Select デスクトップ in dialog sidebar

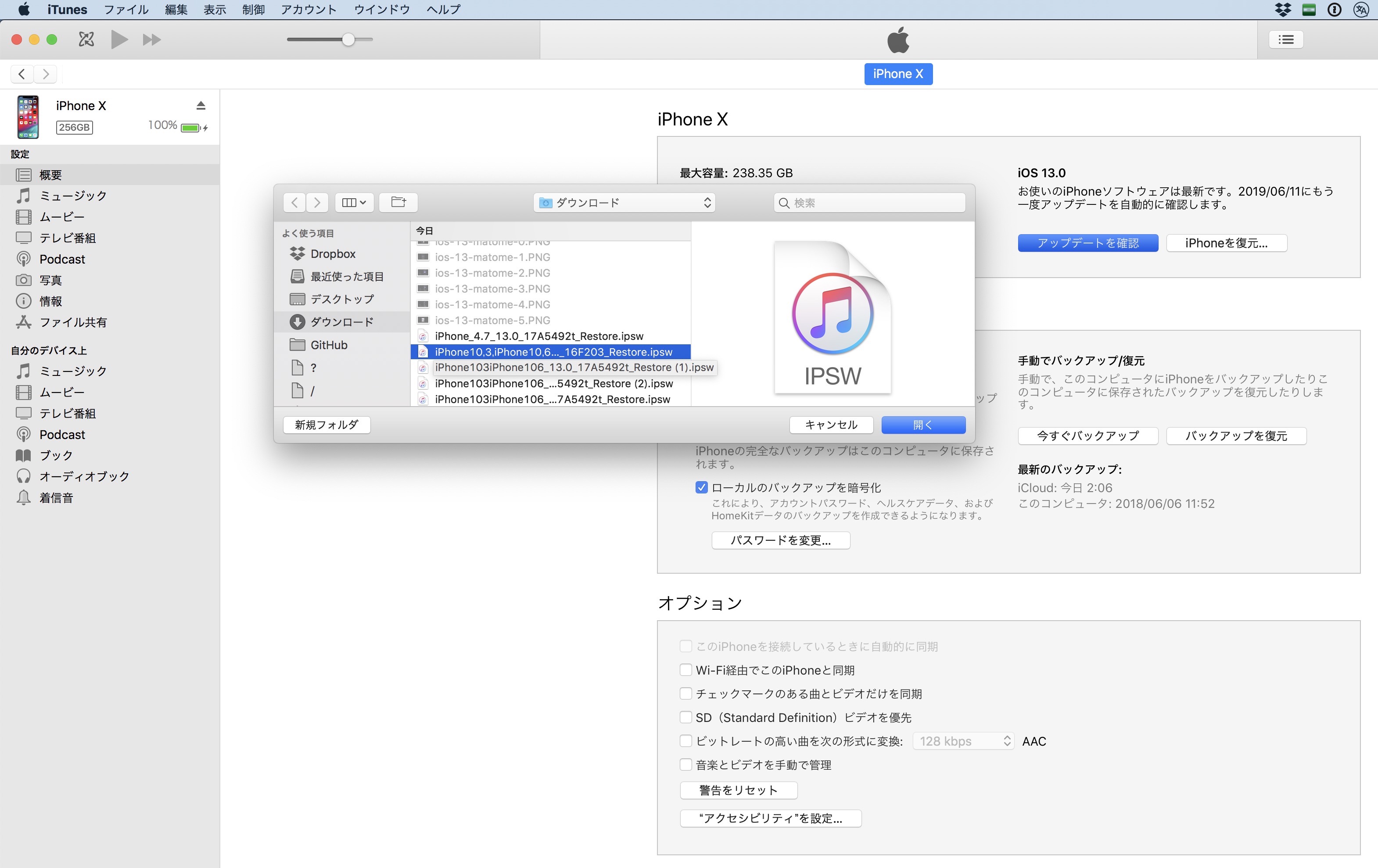coord(342,299)
